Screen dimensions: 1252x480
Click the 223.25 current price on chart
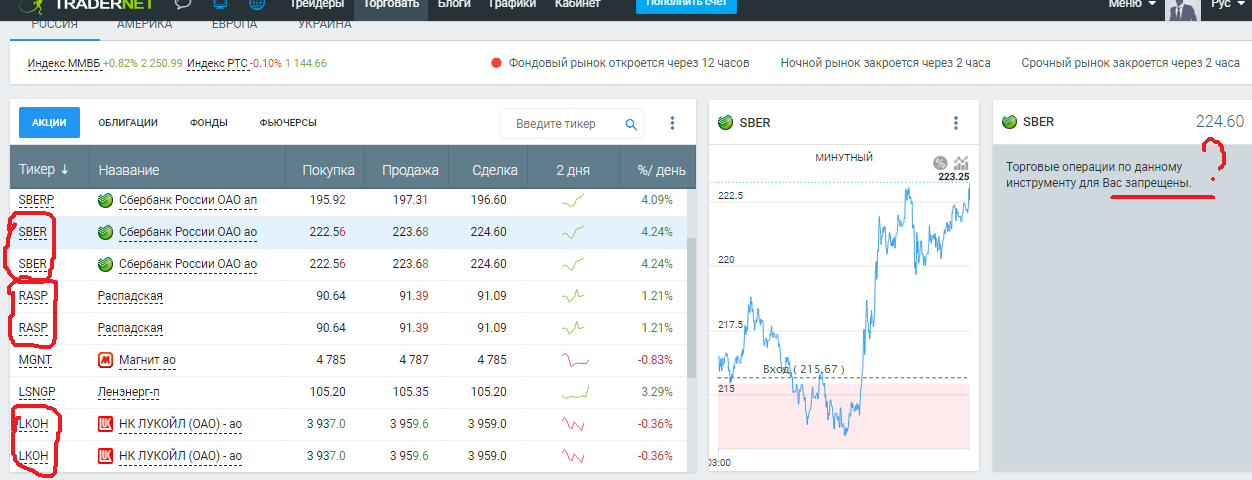pos(954,176)
